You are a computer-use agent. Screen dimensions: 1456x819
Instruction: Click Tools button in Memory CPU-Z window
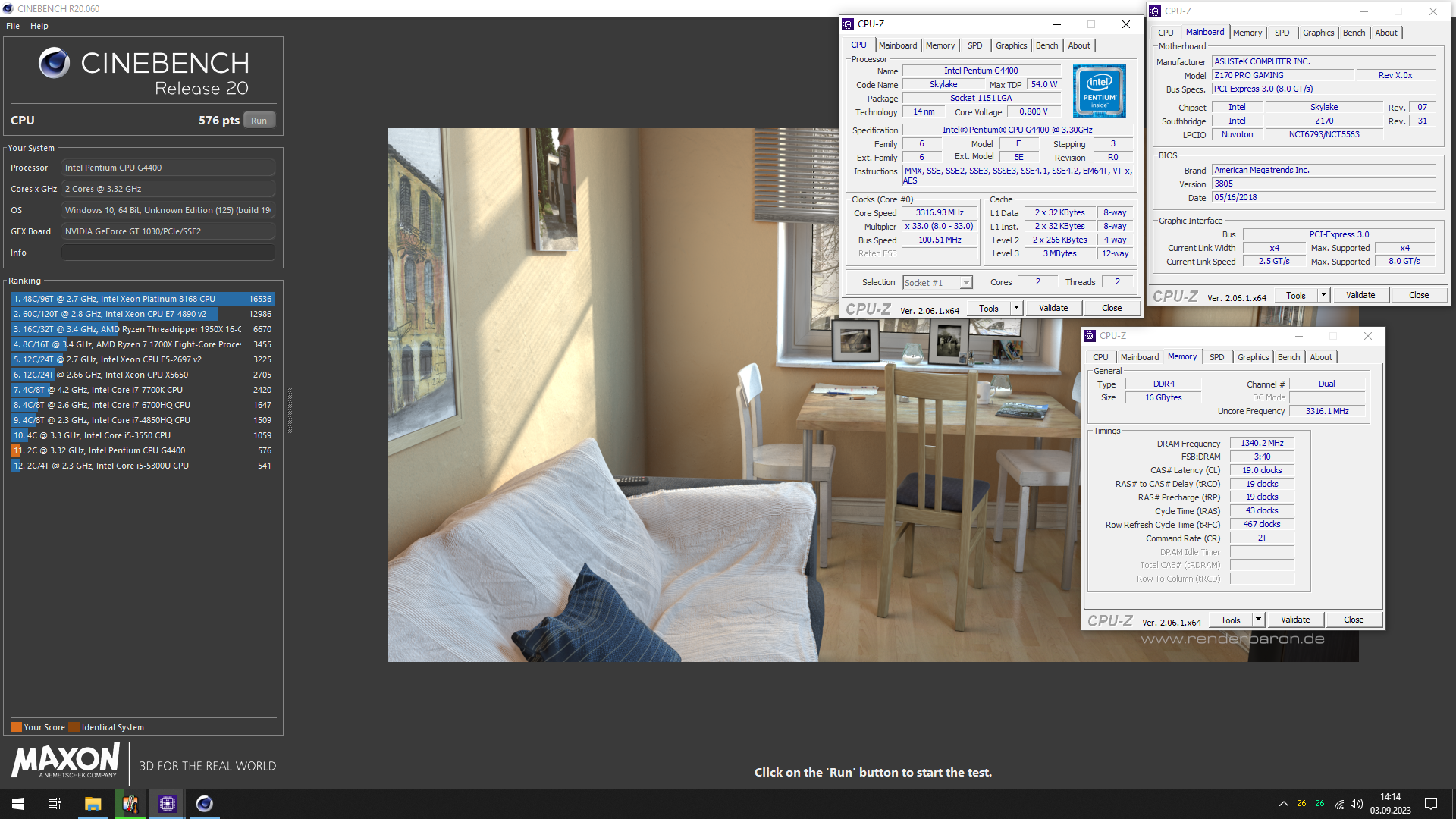pyautogui.click(x=1231, y=620)
